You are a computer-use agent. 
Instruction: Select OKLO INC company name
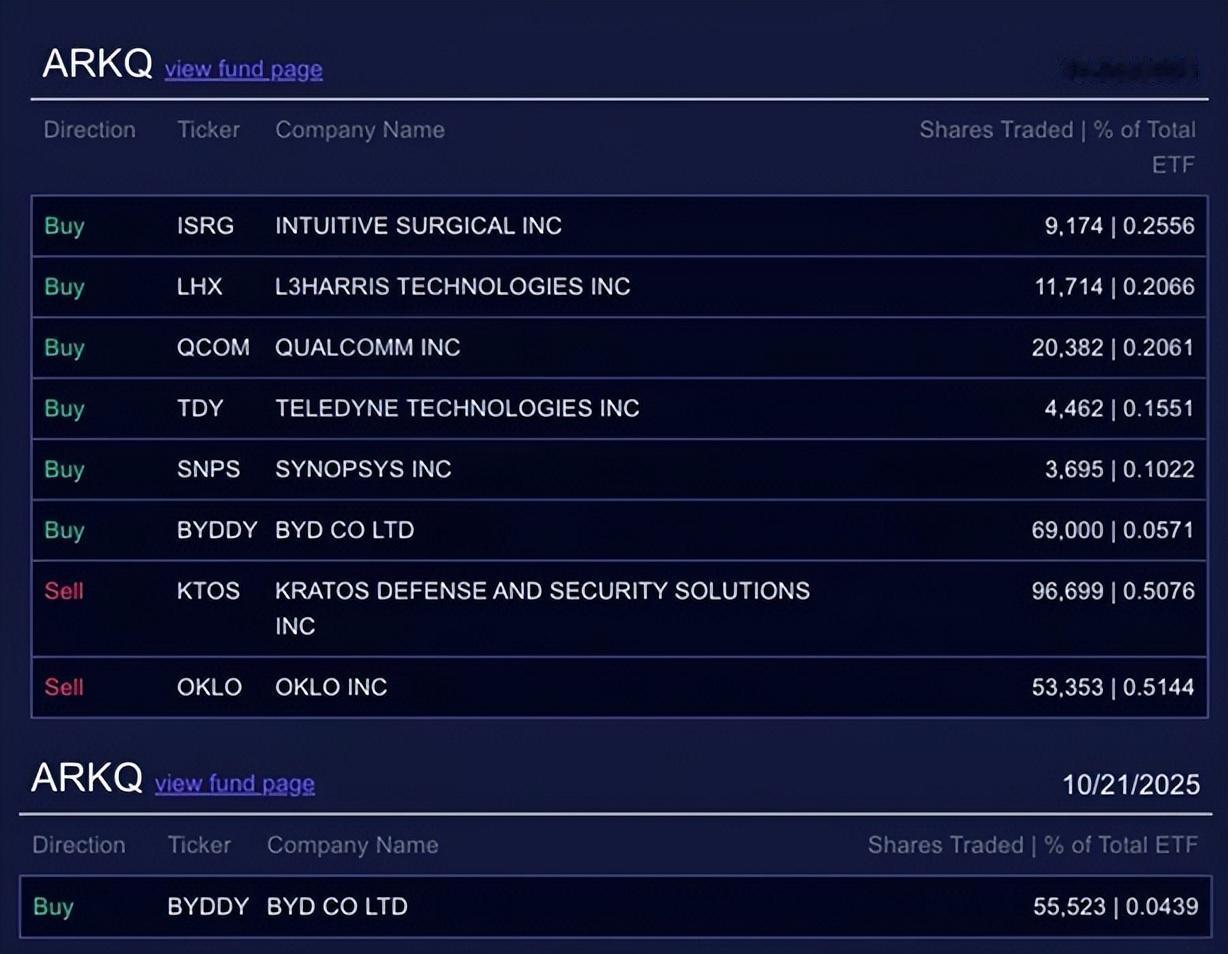click(x=331, y=688)
